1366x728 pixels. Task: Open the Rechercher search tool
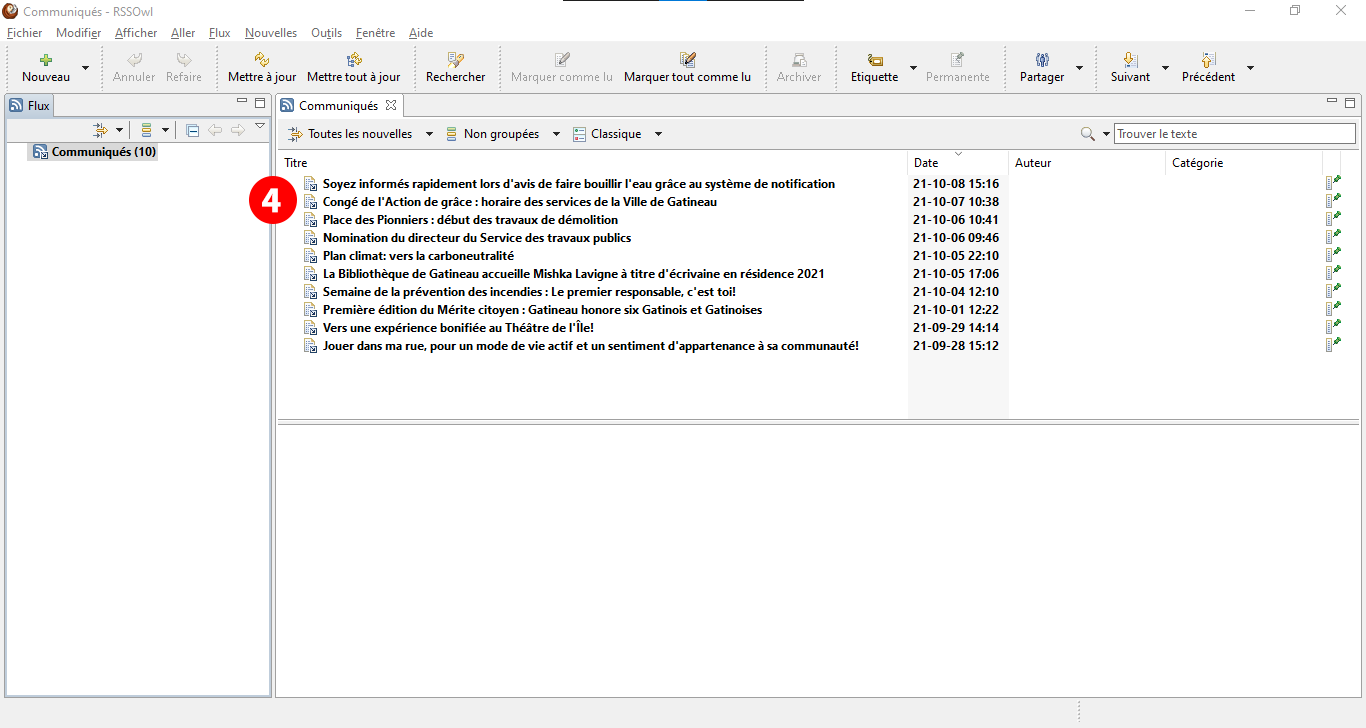pyautogui.click(x=455, y=61)
